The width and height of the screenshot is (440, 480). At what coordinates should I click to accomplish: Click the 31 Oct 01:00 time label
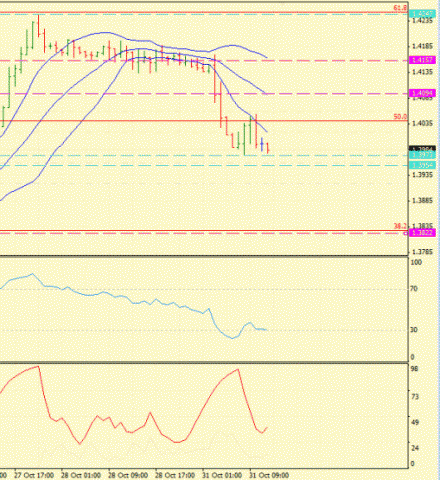point(222,475)
